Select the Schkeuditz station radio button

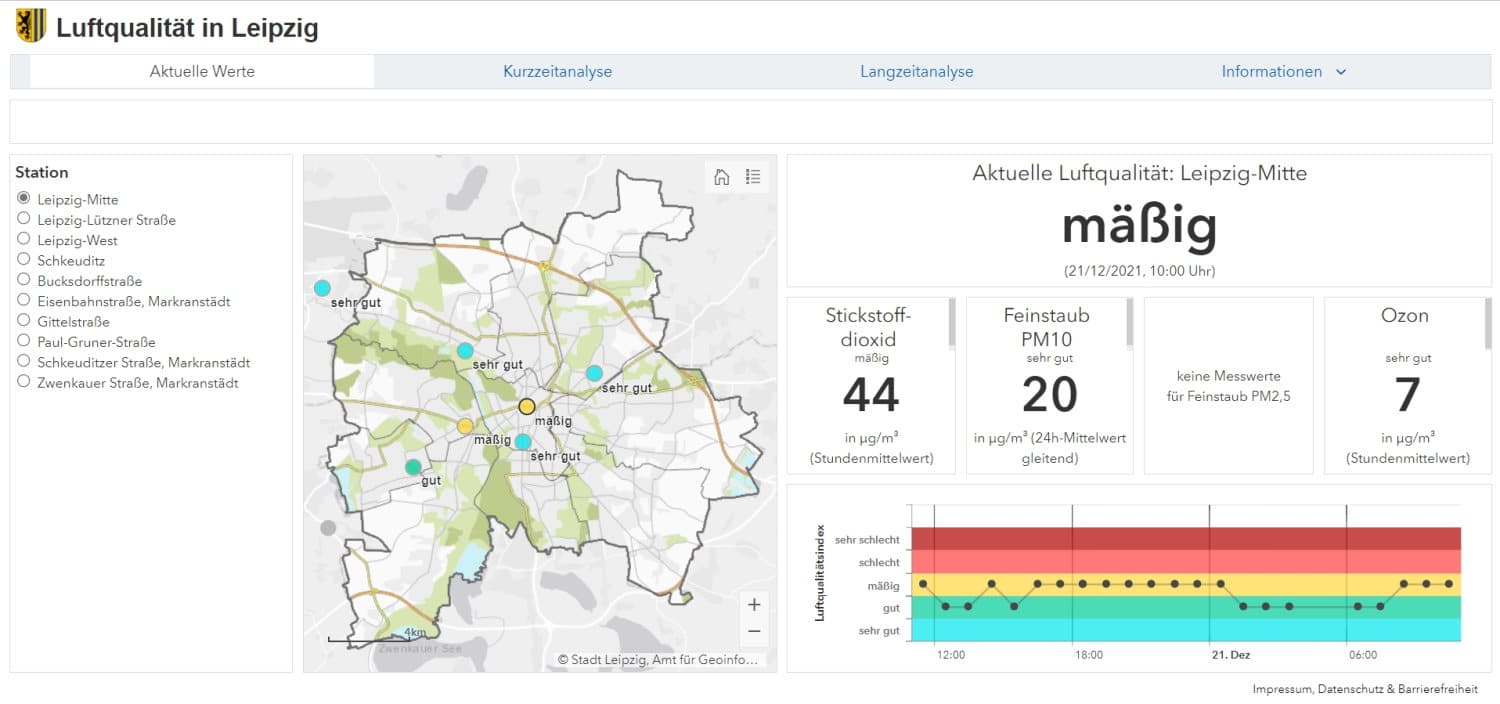click(x=24, y=260)
